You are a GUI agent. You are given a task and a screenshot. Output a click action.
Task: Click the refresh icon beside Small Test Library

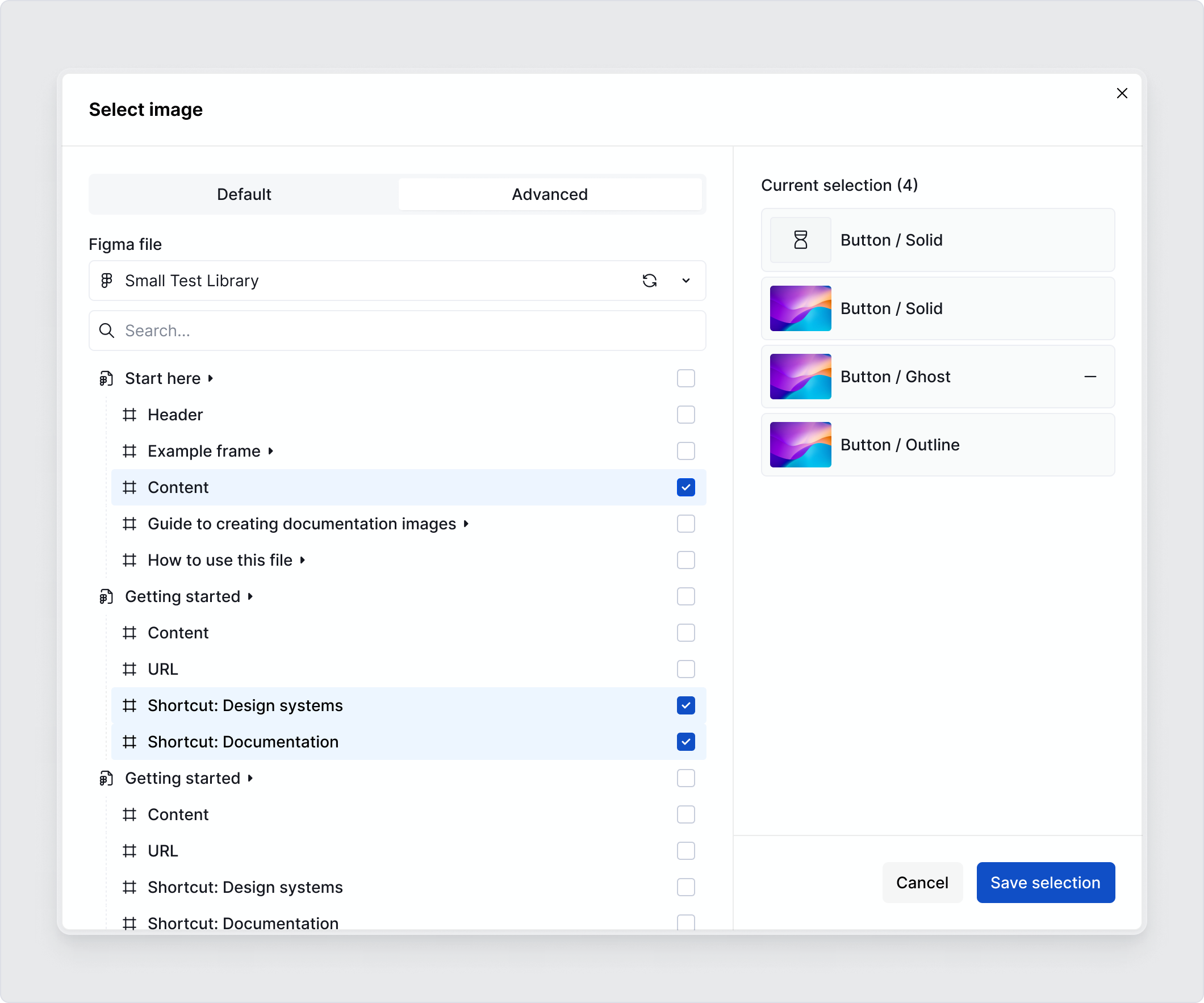click(650, 281)
